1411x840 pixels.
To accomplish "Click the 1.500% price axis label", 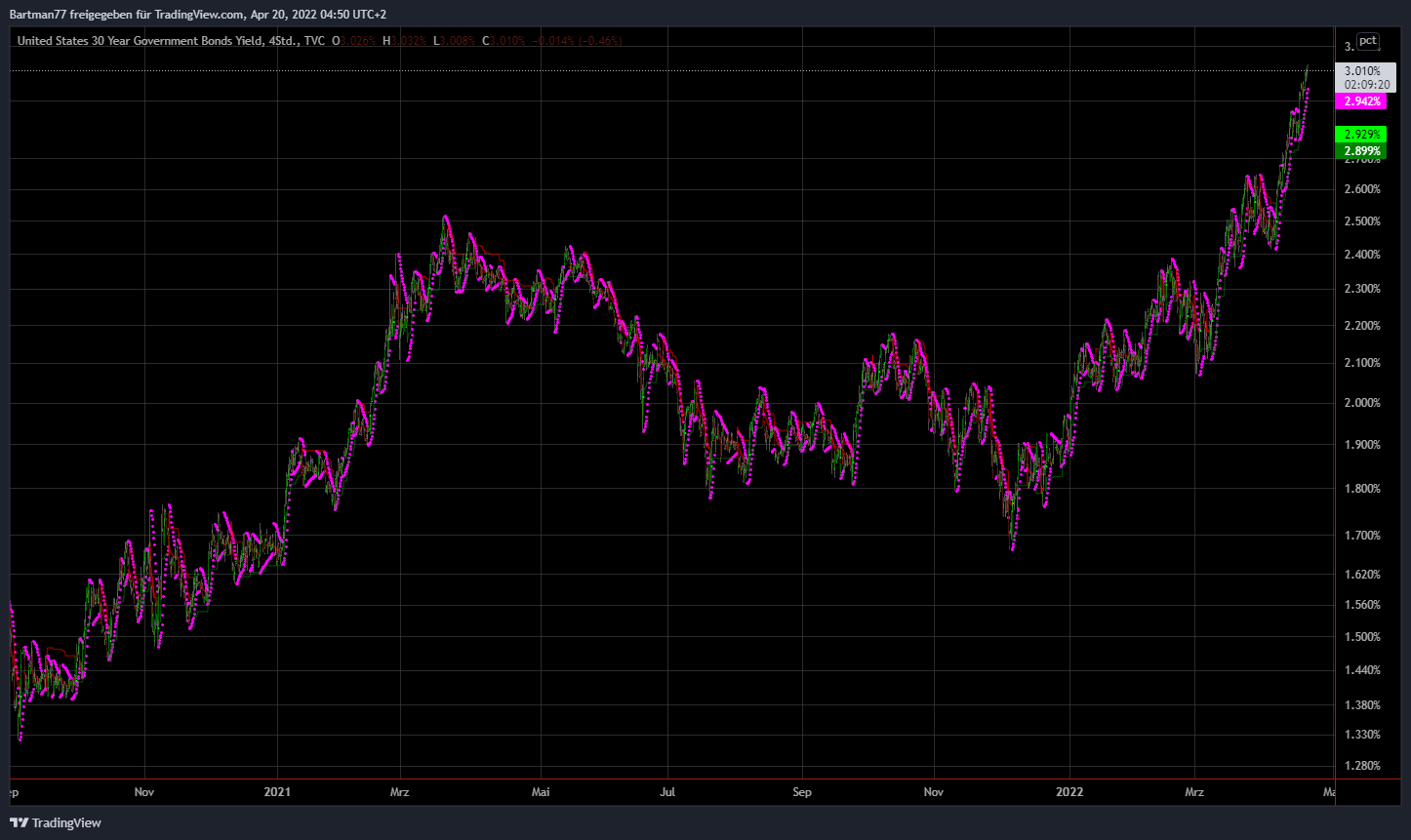I will pos(1362,637).
